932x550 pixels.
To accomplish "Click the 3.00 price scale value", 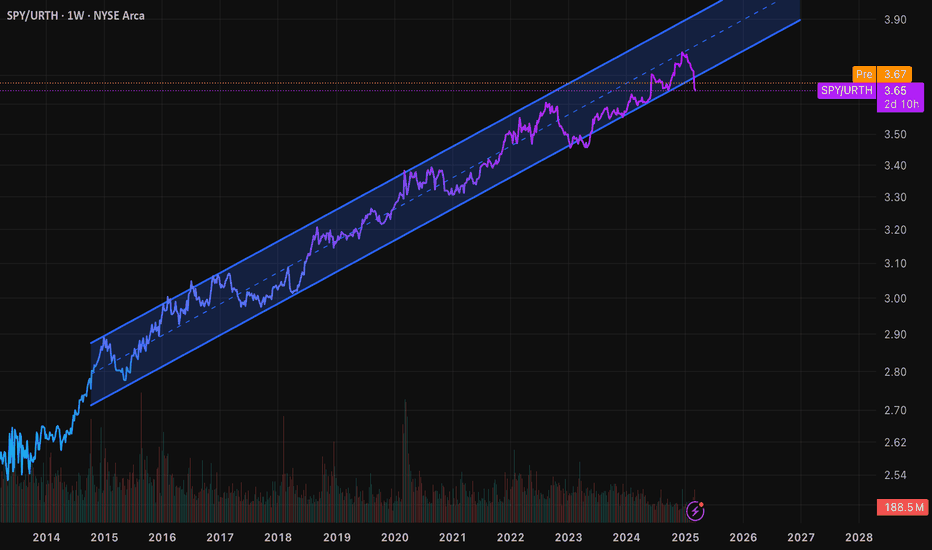I will click(895, 298).
